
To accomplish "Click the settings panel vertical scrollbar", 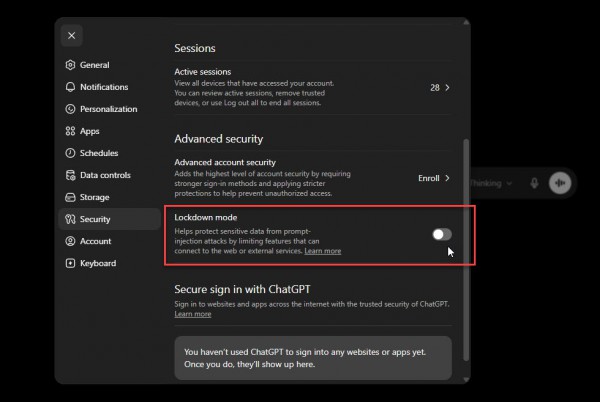I will (x=466, y=249).
